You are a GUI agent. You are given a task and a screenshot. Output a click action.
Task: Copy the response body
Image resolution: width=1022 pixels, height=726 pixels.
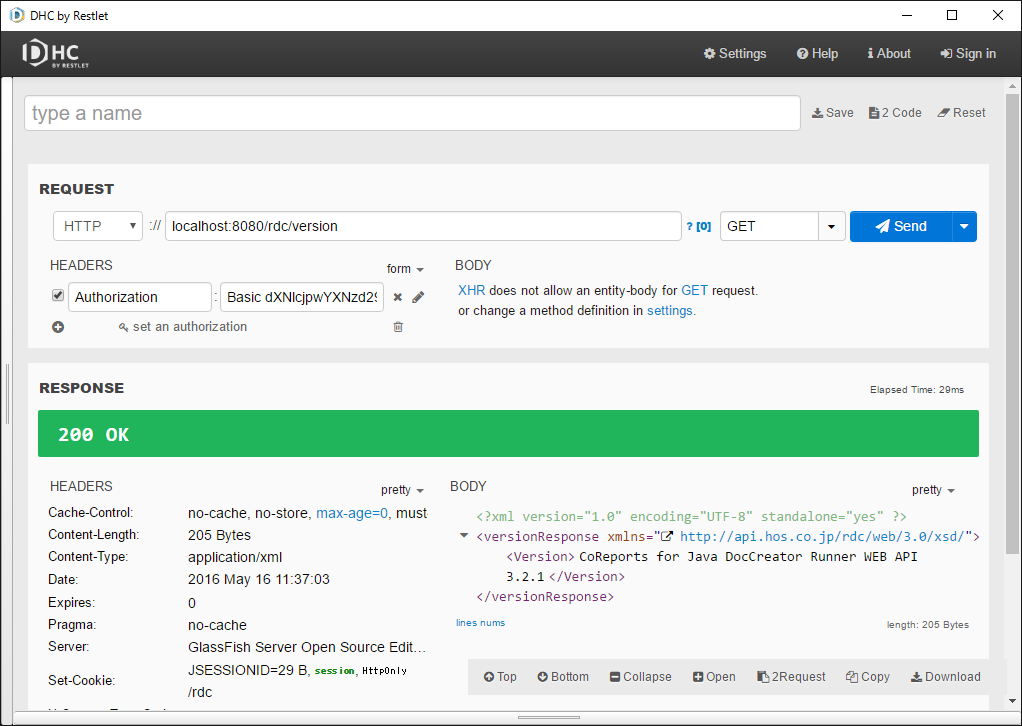coord(867,677)
